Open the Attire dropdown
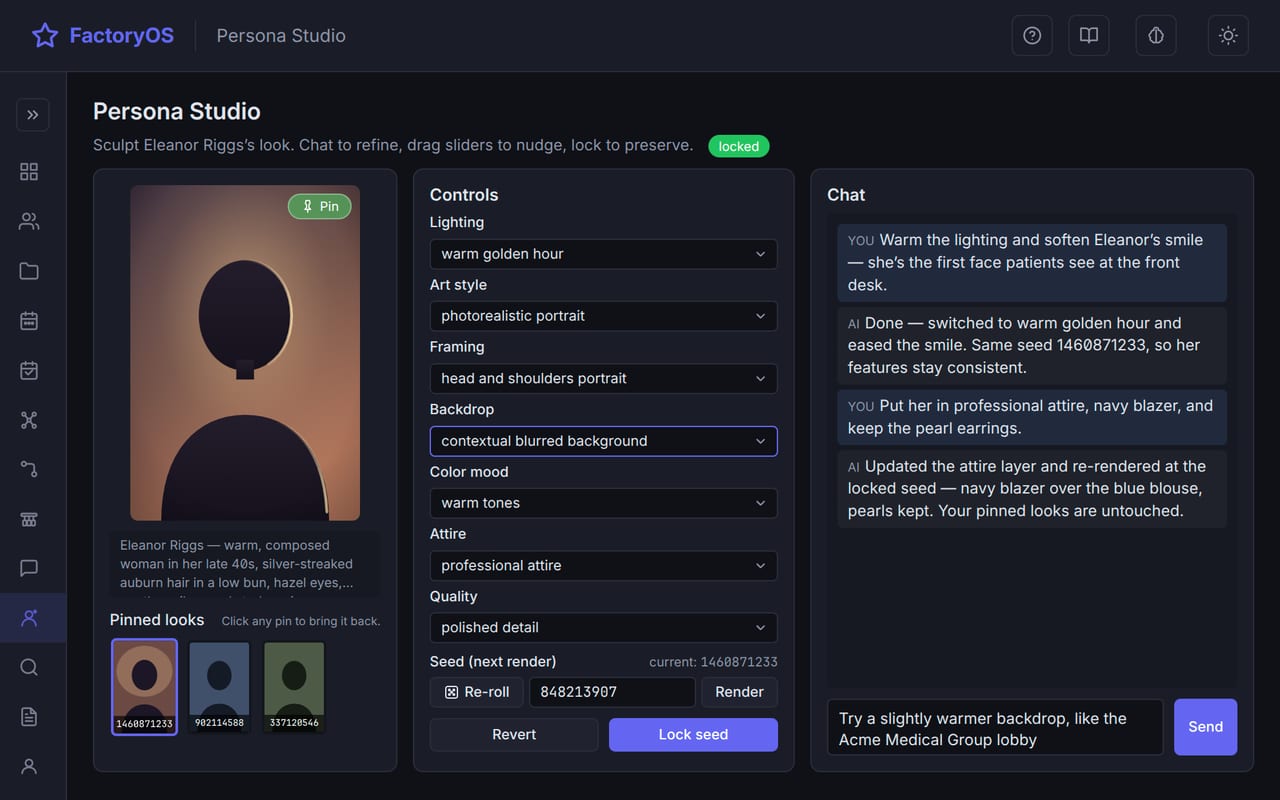1280x800 pixels. point(603,565)
